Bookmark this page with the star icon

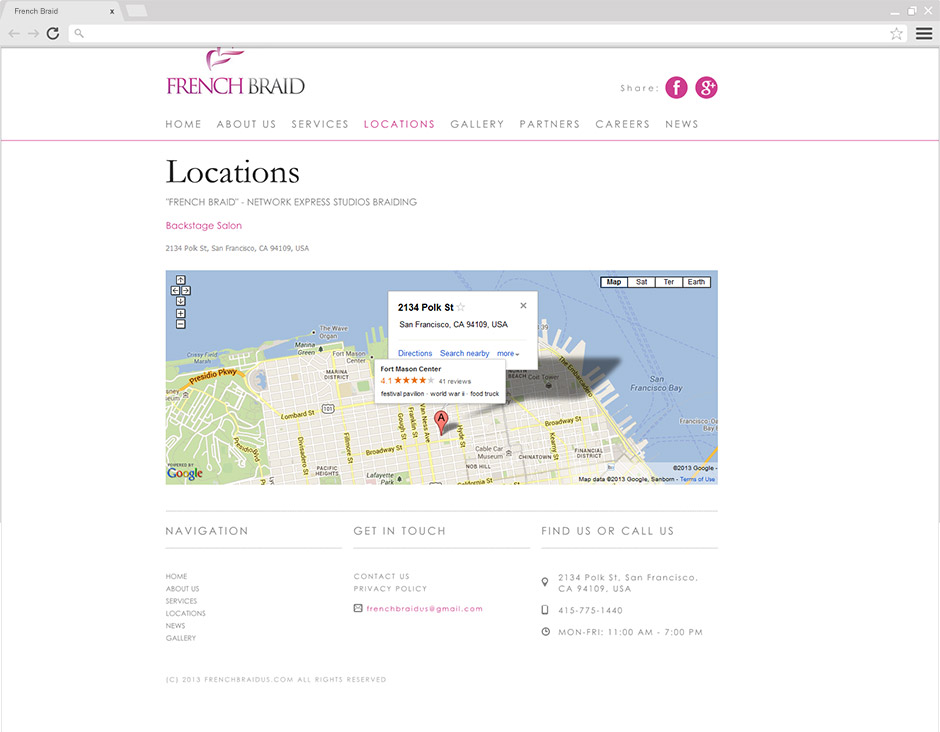[x=896, y=34]
